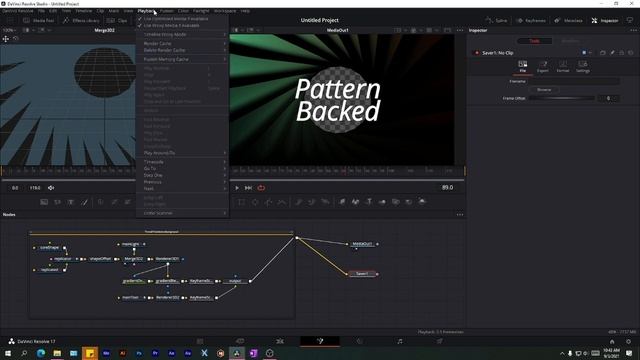Open the Nodes panel options menu
The width and height of the screenshot is (640, 360).
(x=460, y=215)
